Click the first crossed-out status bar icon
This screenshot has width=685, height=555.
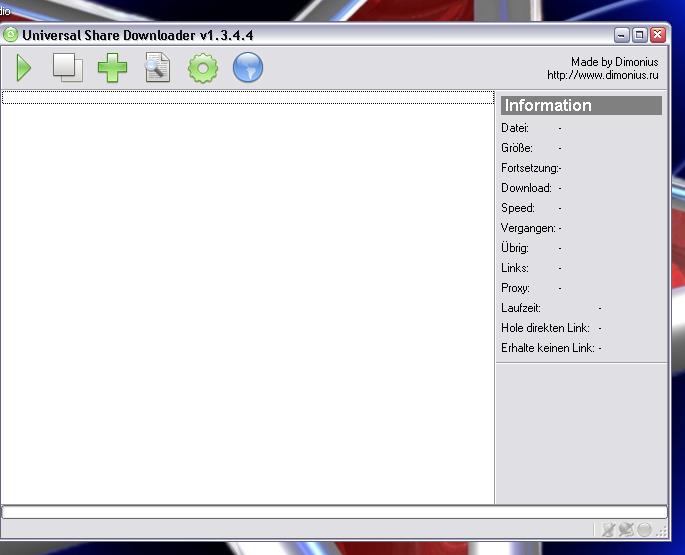[x=609, y=530]
